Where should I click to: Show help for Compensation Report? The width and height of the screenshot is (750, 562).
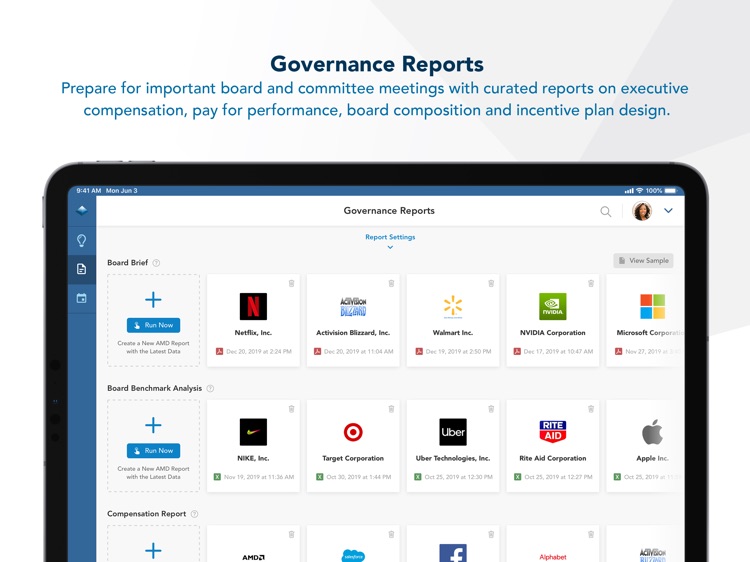[194, 514]
